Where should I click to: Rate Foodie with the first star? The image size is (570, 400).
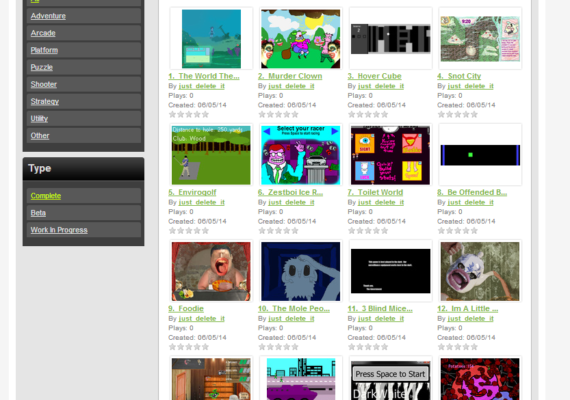point(172,347)
